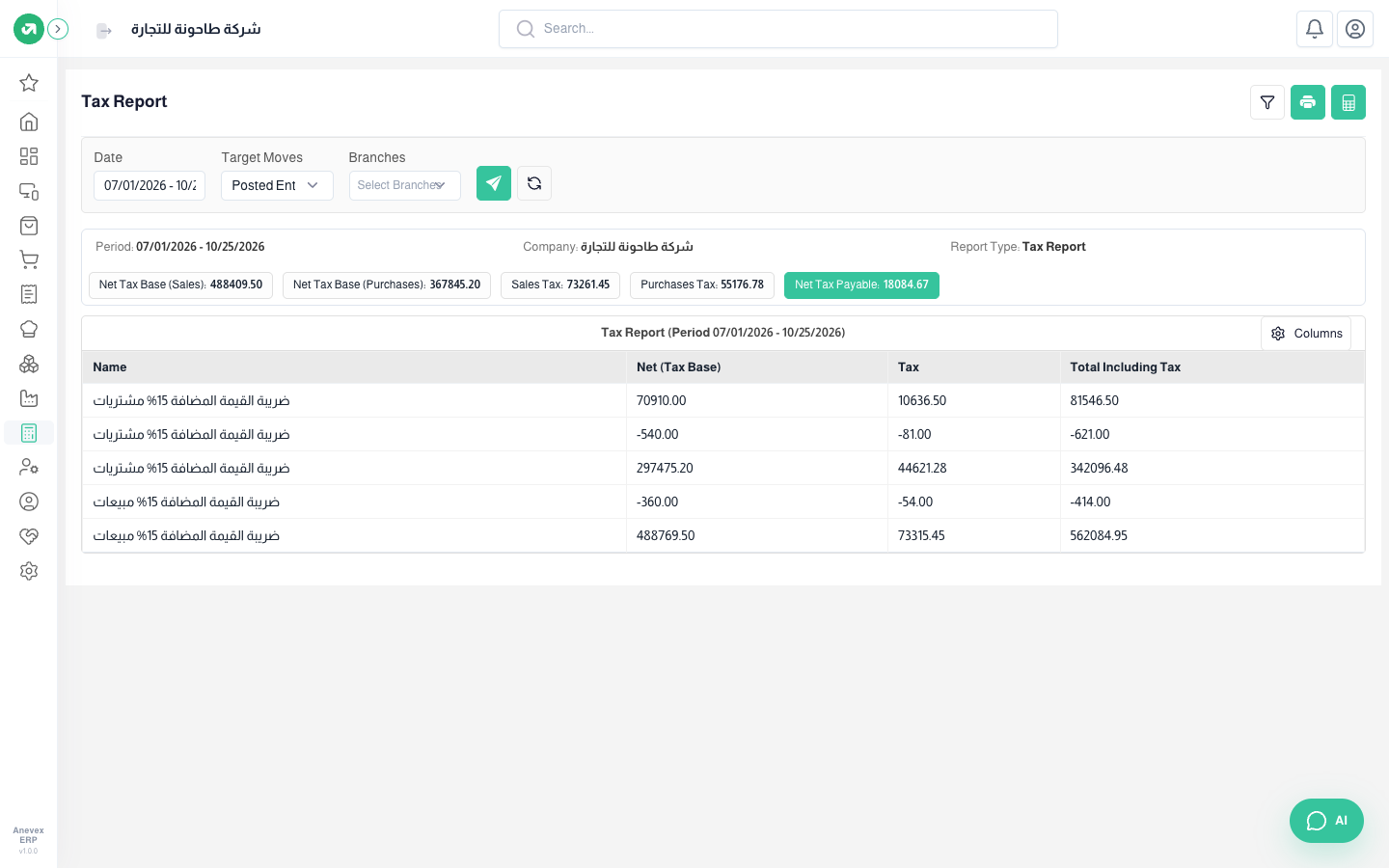Focus the Search box
This screenshot has height=868, width=1389.
click(778, 29)
